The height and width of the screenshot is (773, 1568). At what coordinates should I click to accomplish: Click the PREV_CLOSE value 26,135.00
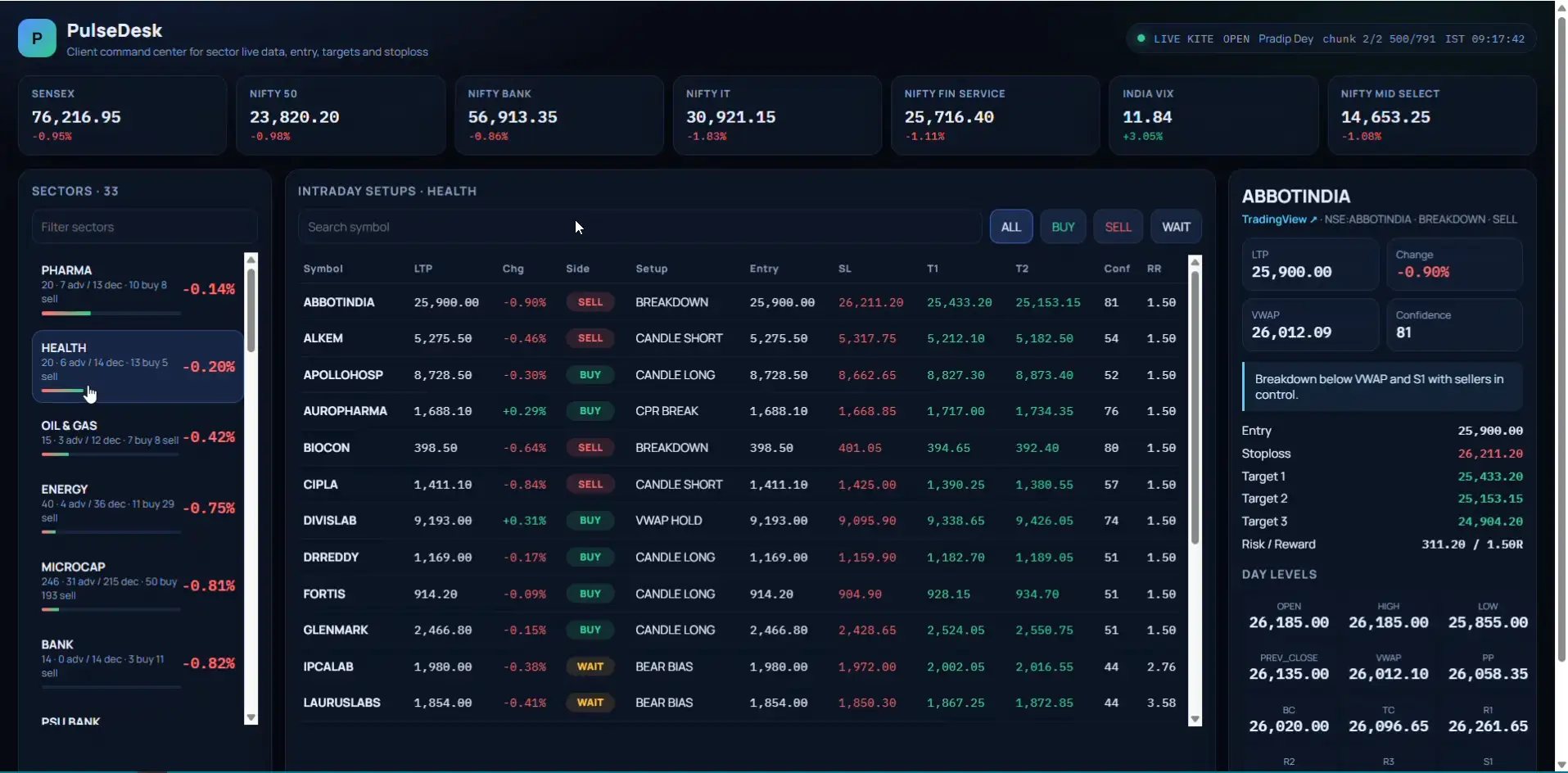(x=1288, y=674)
